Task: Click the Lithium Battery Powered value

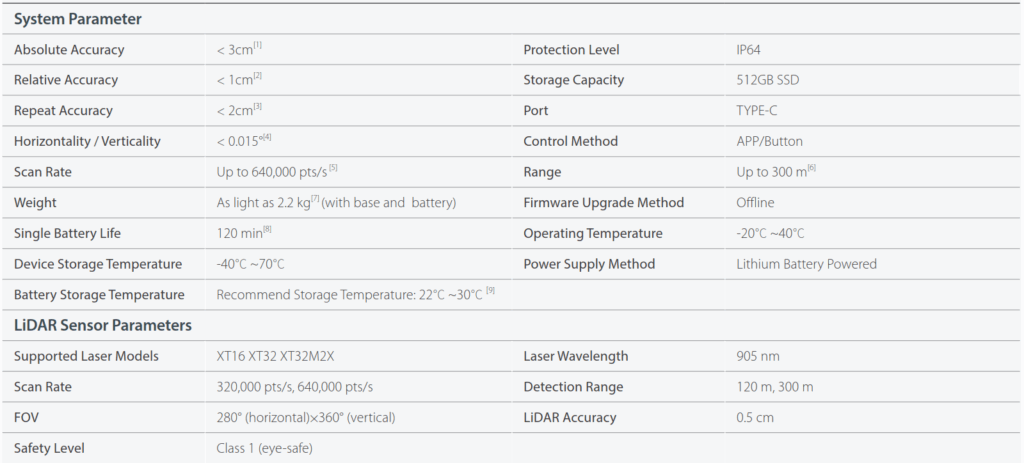Action: (807, 264)
